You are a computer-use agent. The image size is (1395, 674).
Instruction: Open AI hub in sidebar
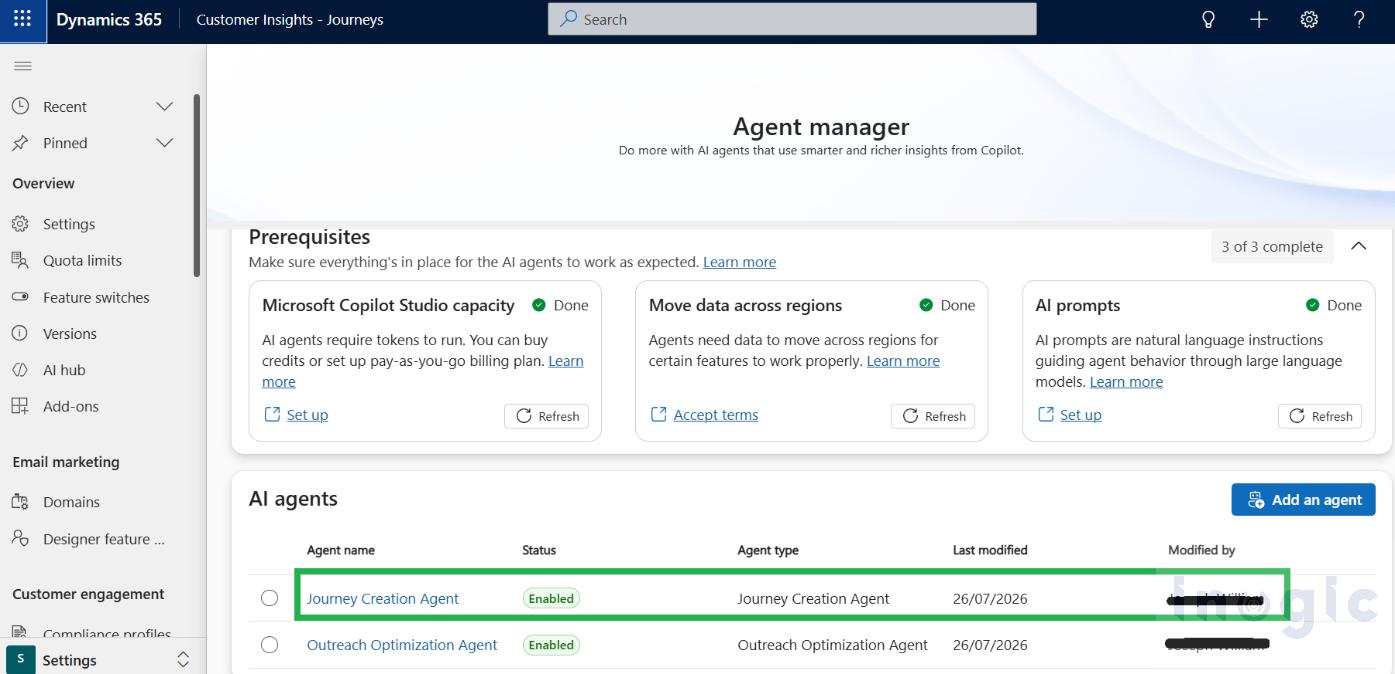click(64, 370)
